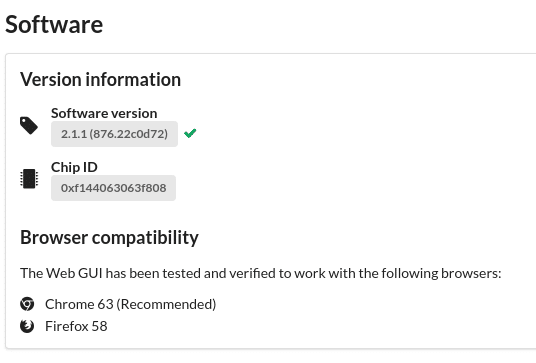Screen dimensions: 536x363
Task: Click the version number 2.1.1
Action: pos(74,134)
